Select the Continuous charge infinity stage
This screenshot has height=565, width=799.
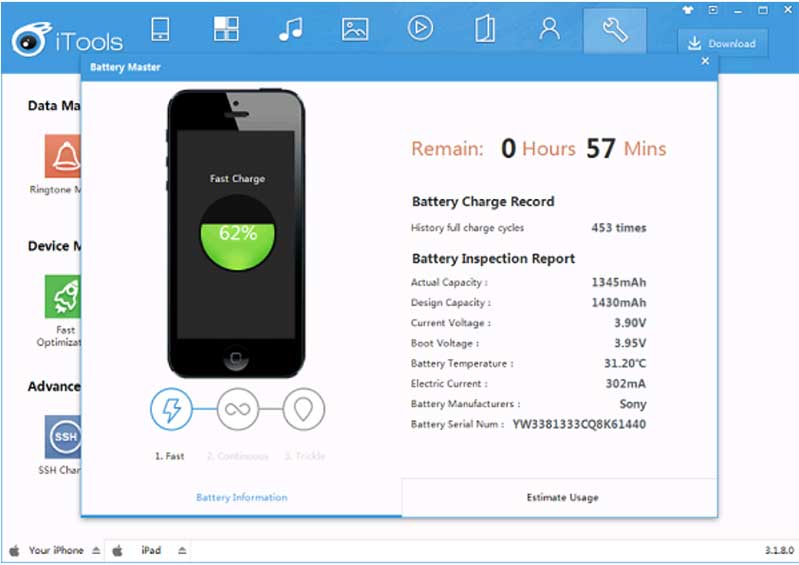tap(238, 409)
